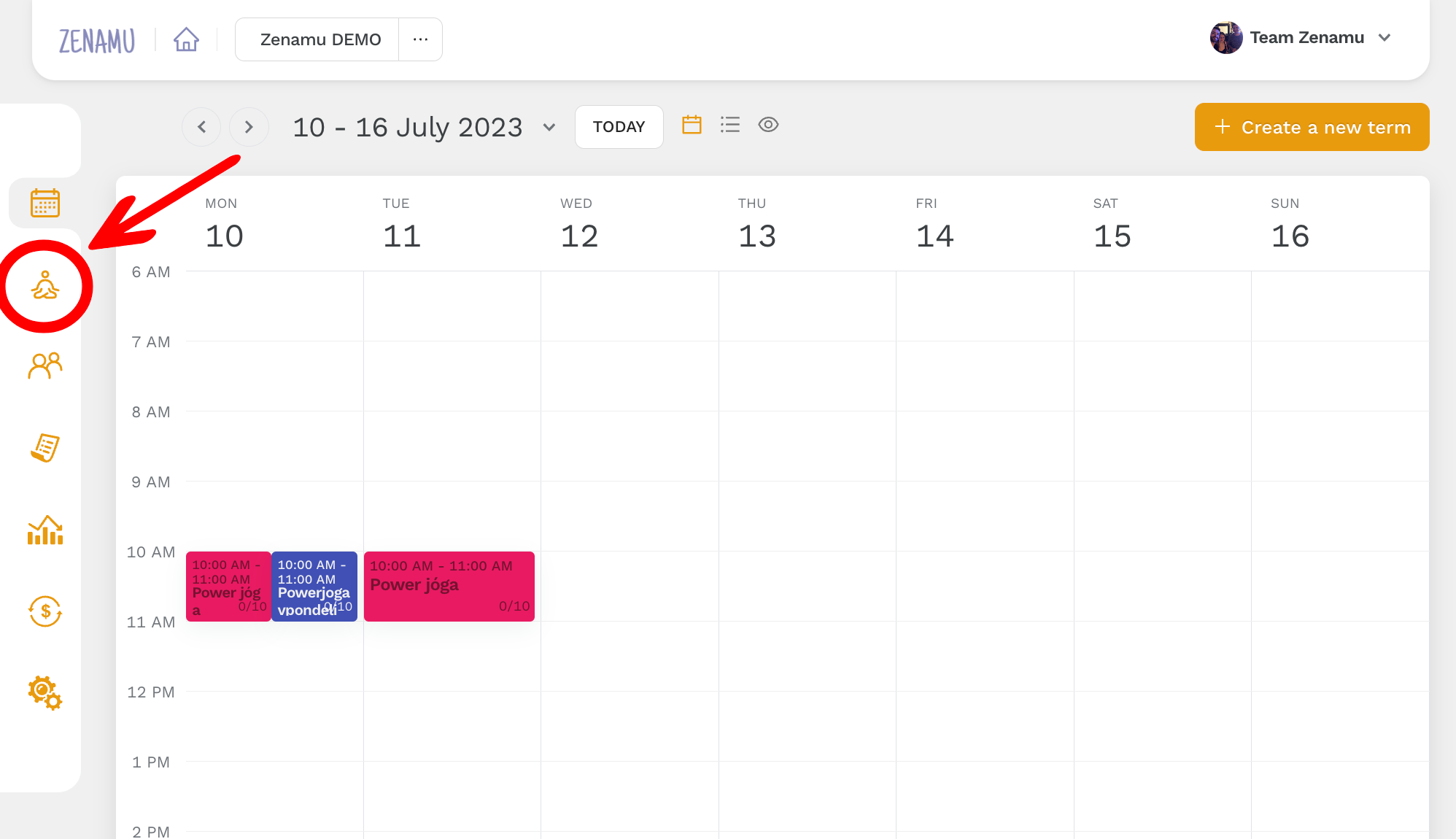Viewport: 1456px width, 839px height.
Task: Select the yoga/meditation pose icon
Action: [x=45, y=288]
